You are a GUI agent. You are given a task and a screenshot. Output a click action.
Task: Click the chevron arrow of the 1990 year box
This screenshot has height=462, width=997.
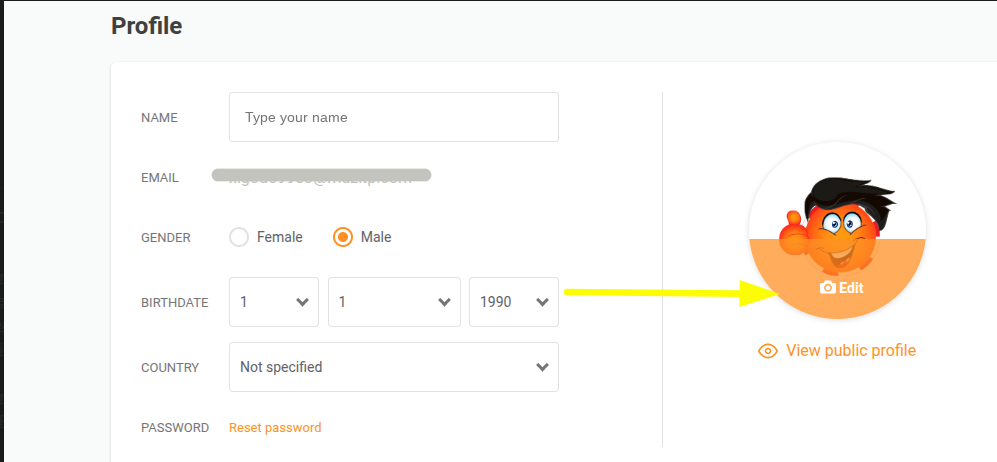coord(542,302)
